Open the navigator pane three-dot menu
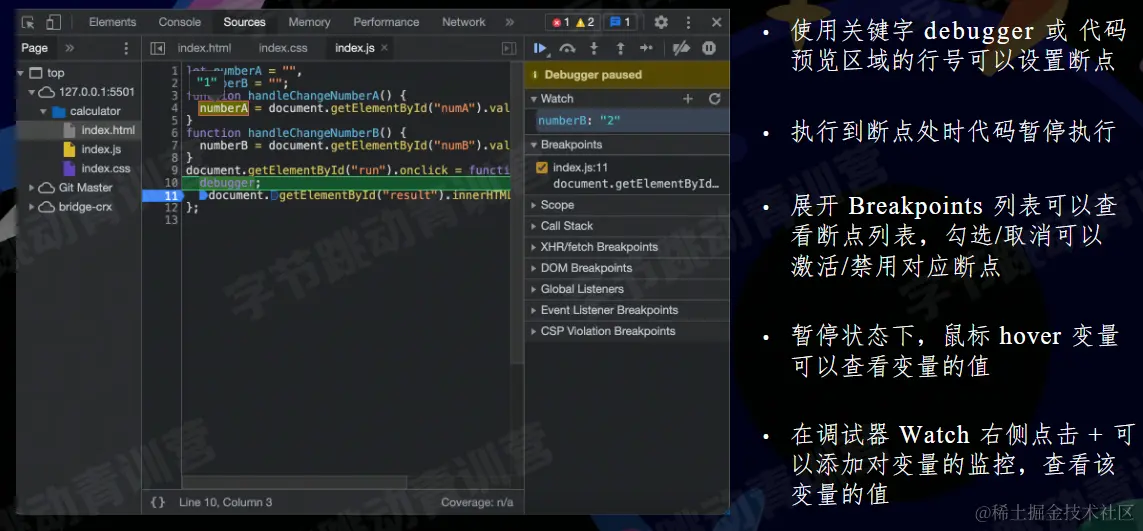1143x531 pixels. (125, 48)
